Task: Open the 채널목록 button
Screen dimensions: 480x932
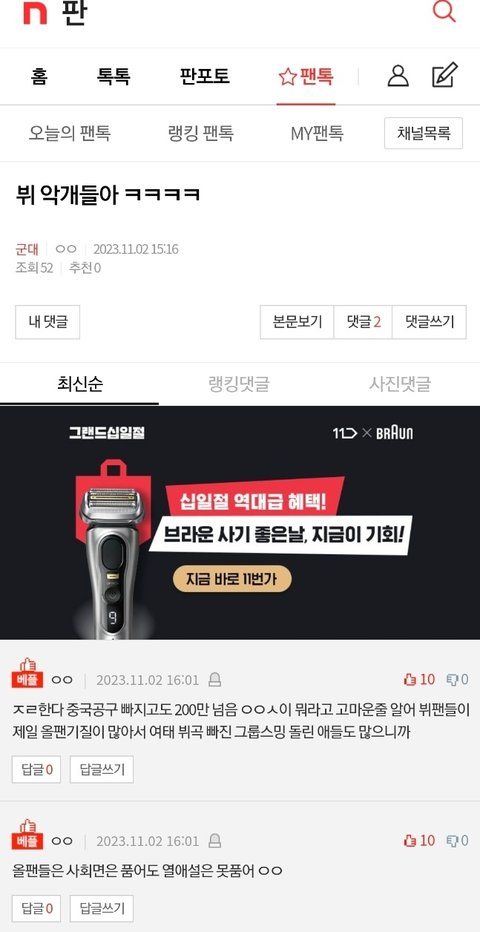Action: tap(424, 133)
